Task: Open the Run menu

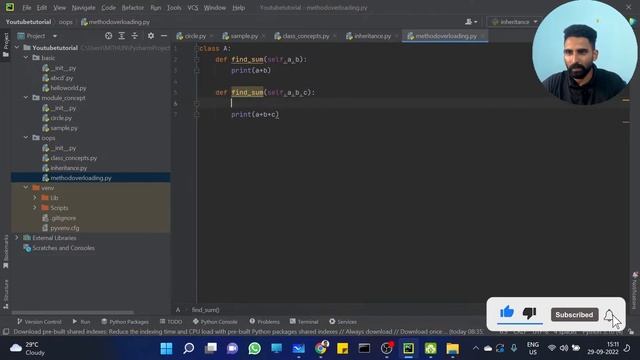Action: pyautogui.click(x=156, y=8)
